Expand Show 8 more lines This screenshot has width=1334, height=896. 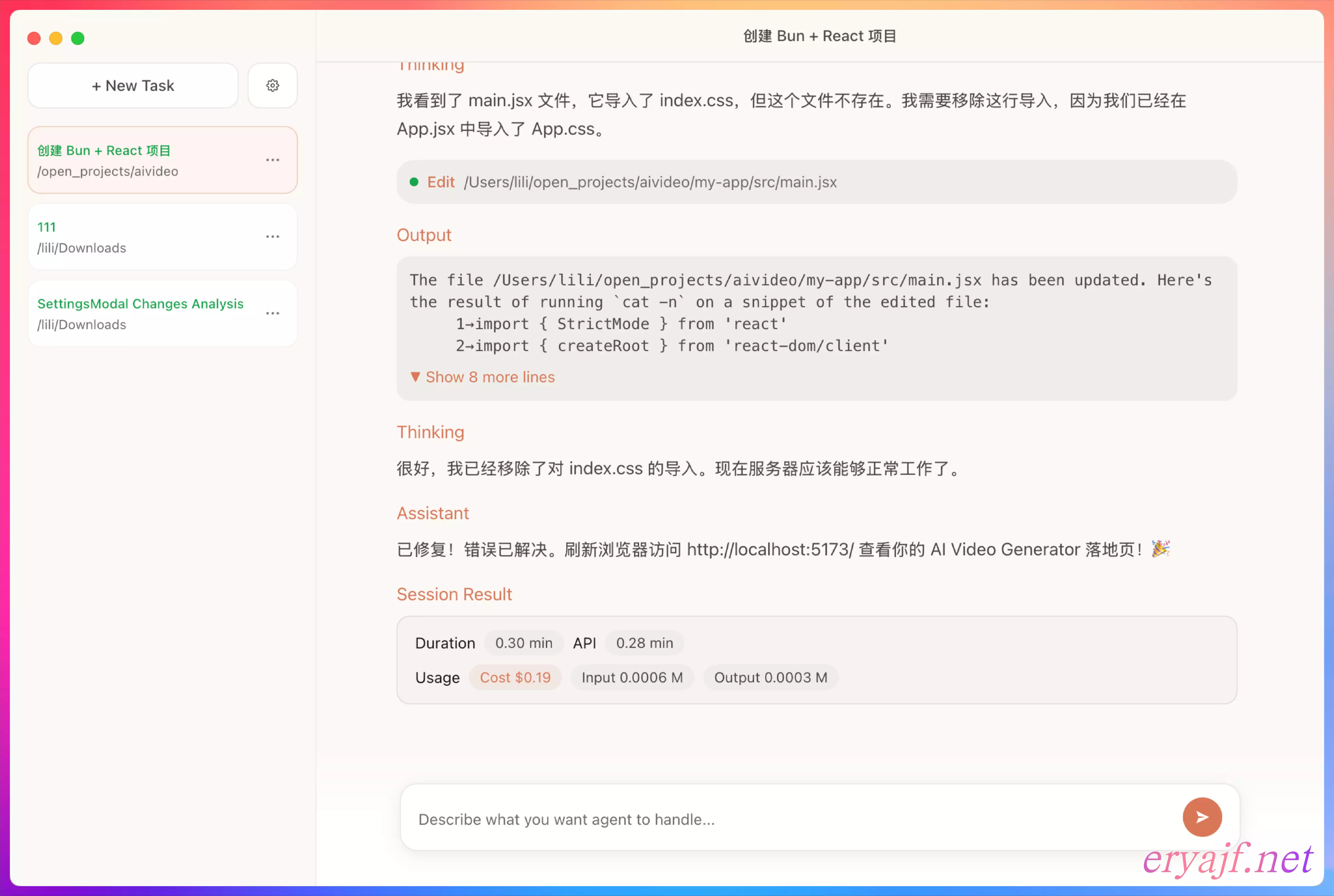(490, 377)
